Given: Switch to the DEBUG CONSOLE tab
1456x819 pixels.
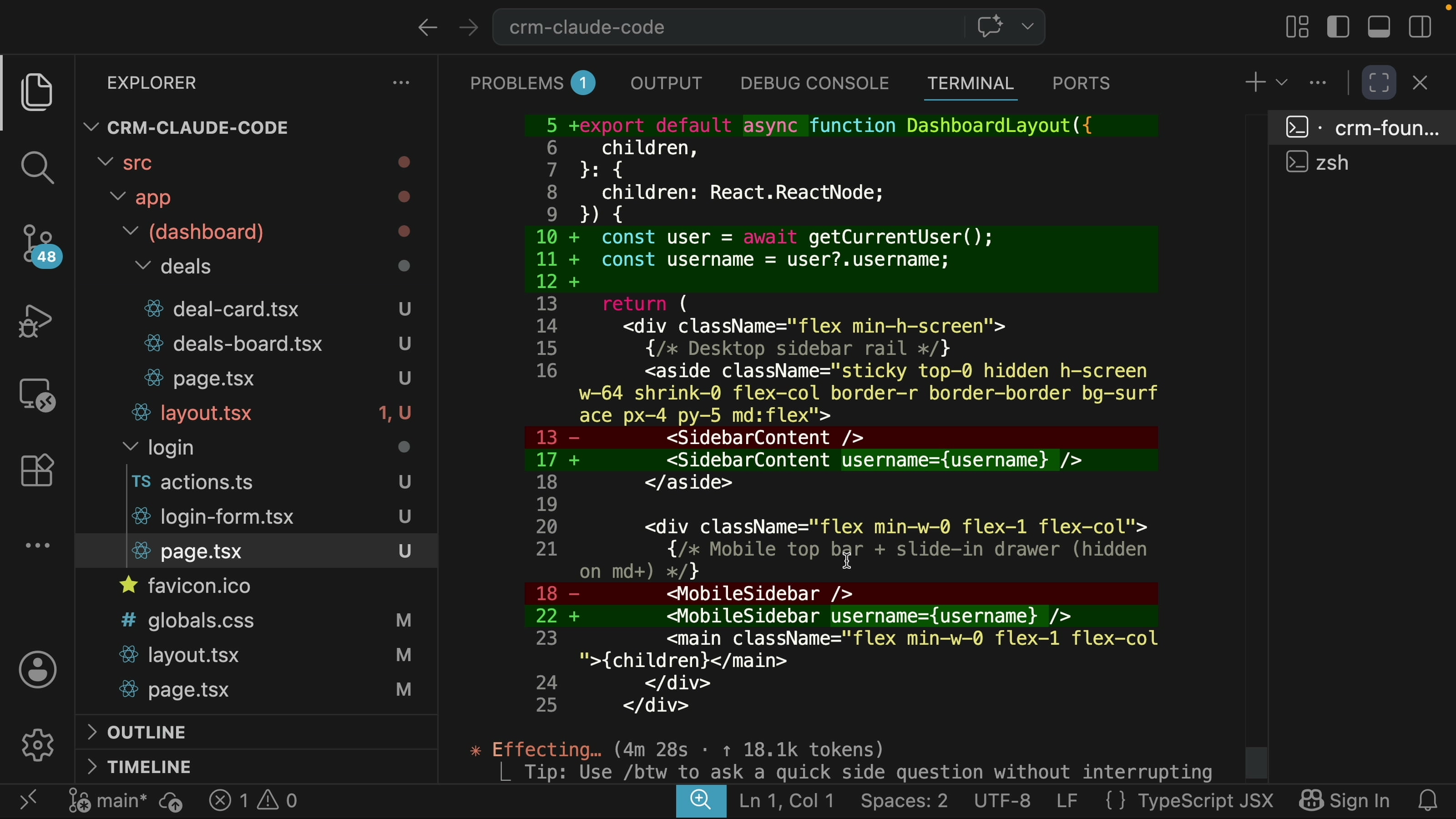Looking at the screenshot, I should tap(814, 84).
